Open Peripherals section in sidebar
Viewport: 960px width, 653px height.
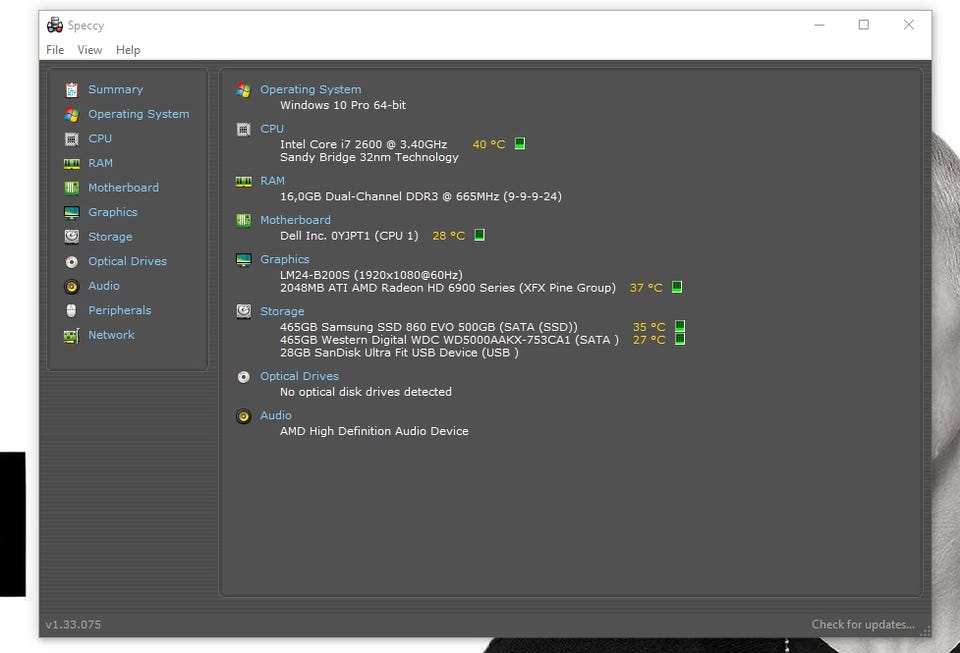(119, 310)
